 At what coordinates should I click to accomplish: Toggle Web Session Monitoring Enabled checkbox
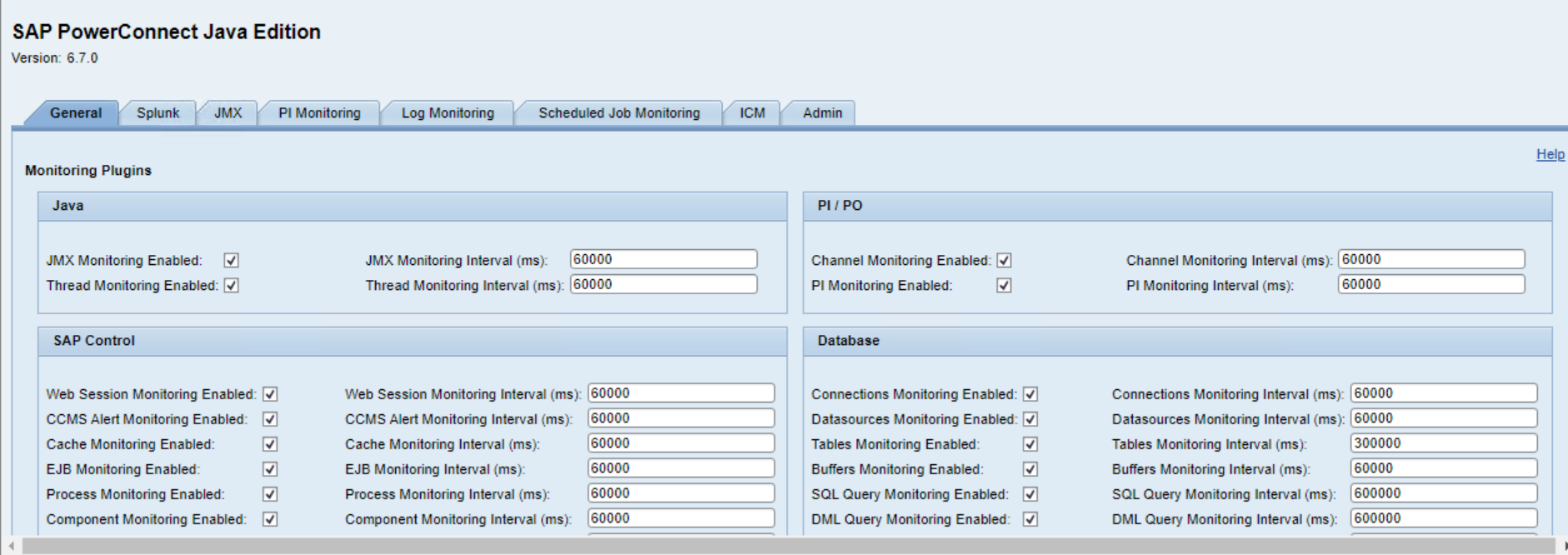pos(270,394)
